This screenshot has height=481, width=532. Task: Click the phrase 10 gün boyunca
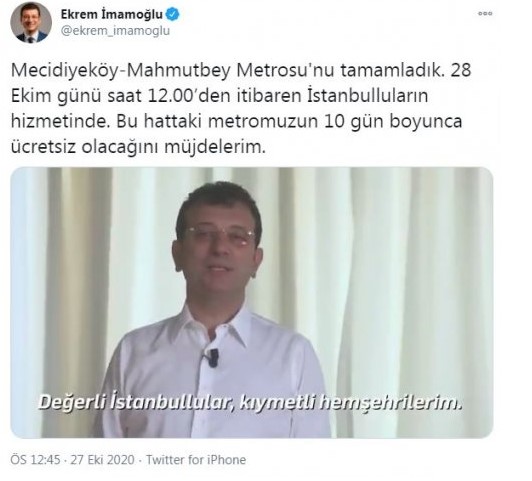393,122
